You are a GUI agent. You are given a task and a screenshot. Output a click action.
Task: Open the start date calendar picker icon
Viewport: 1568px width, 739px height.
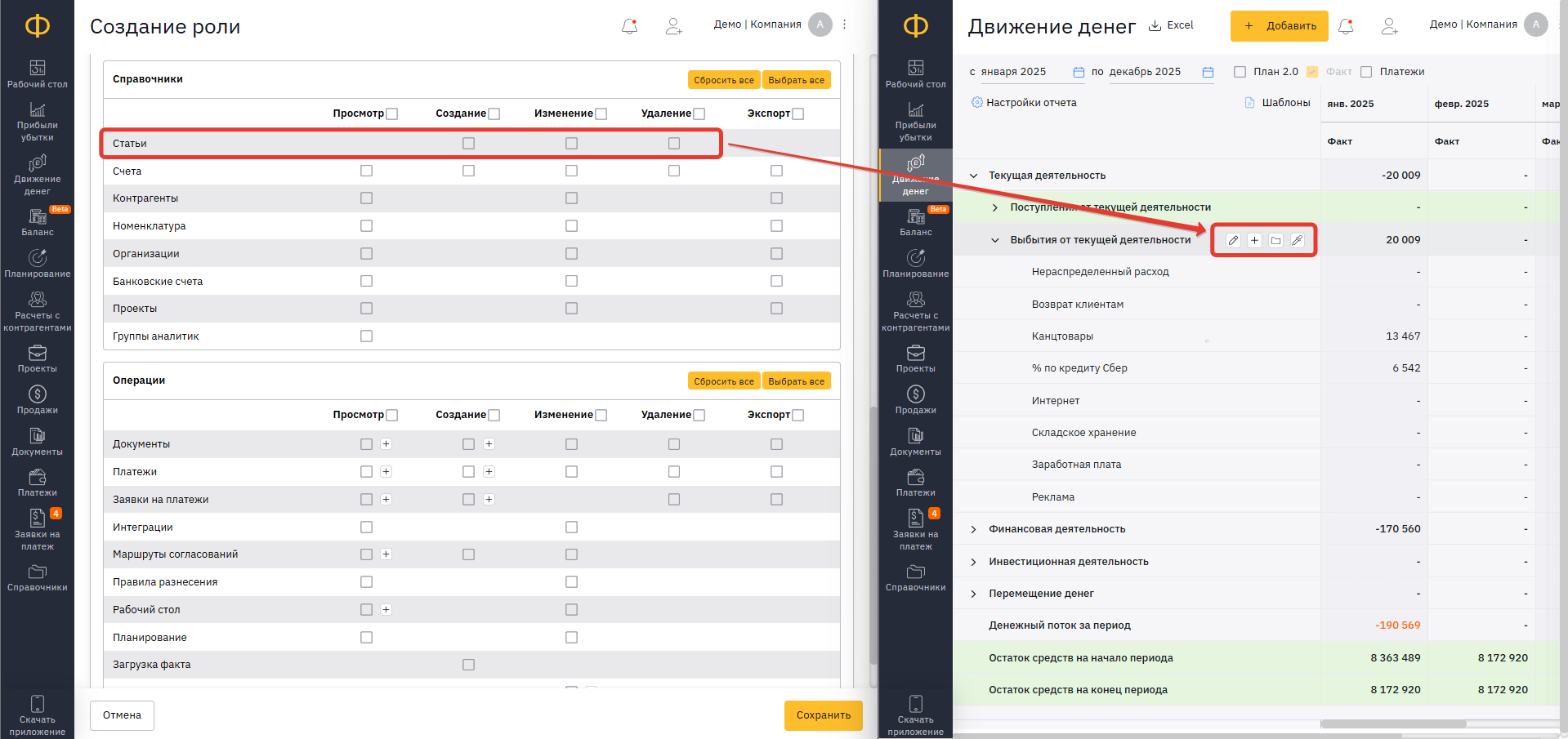pos(1079,72)
